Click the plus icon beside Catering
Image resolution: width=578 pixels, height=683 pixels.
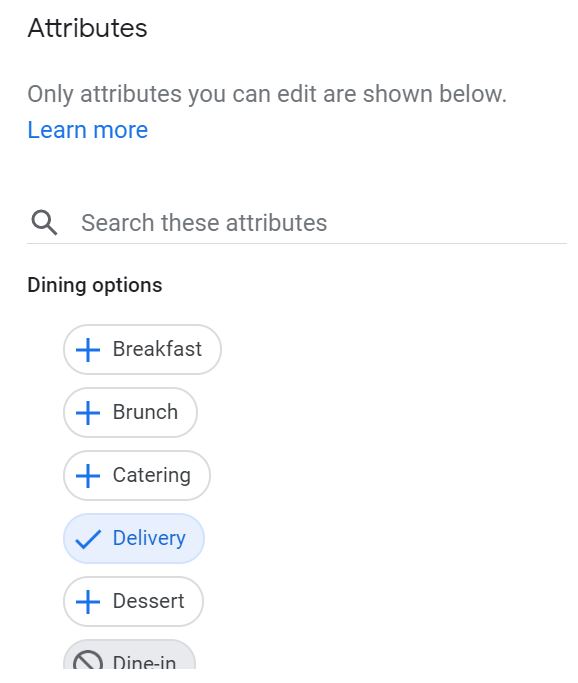88,476
